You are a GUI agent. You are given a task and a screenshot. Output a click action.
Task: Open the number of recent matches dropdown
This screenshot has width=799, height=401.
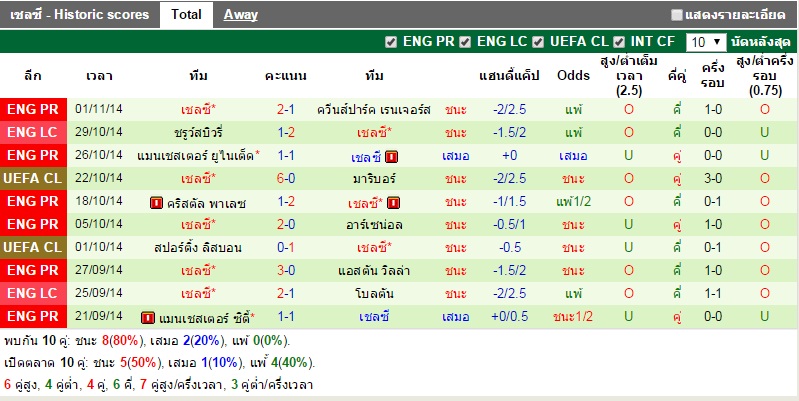[706, 42]
